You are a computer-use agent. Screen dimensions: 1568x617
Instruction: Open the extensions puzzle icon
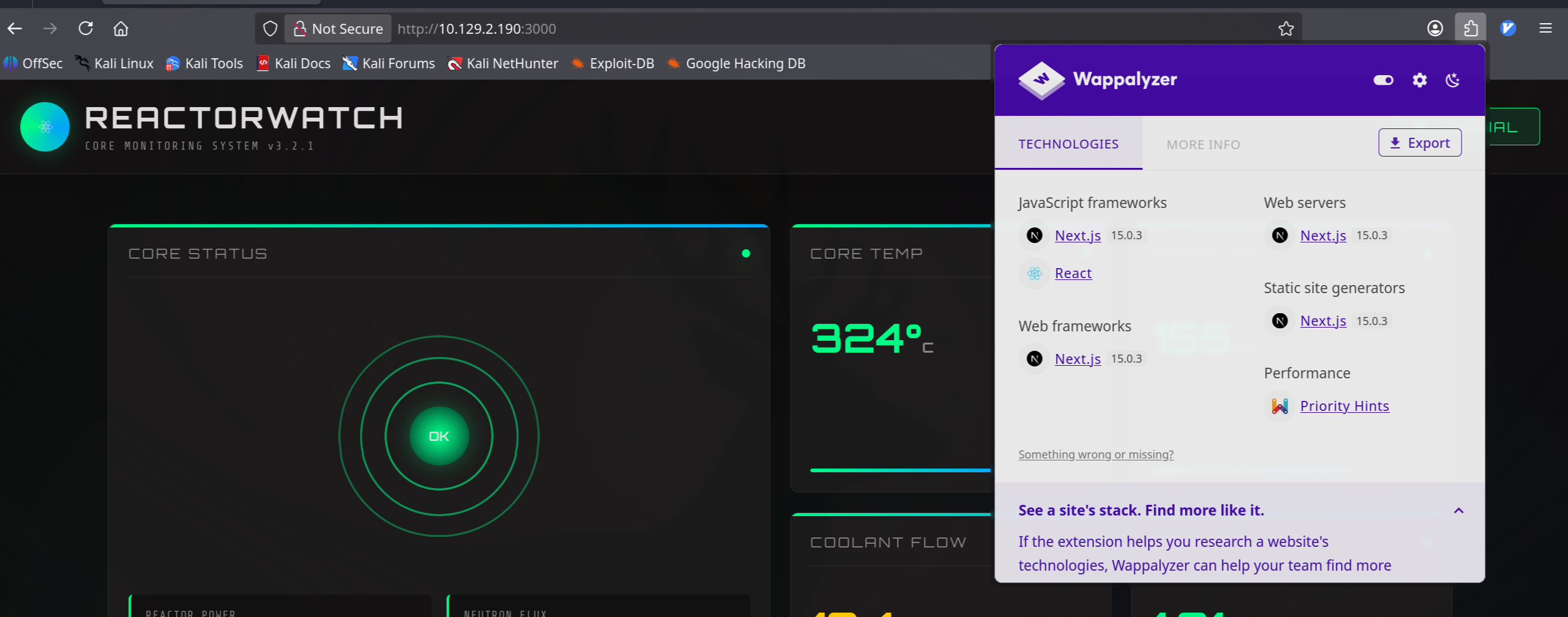click(1470, 28)
